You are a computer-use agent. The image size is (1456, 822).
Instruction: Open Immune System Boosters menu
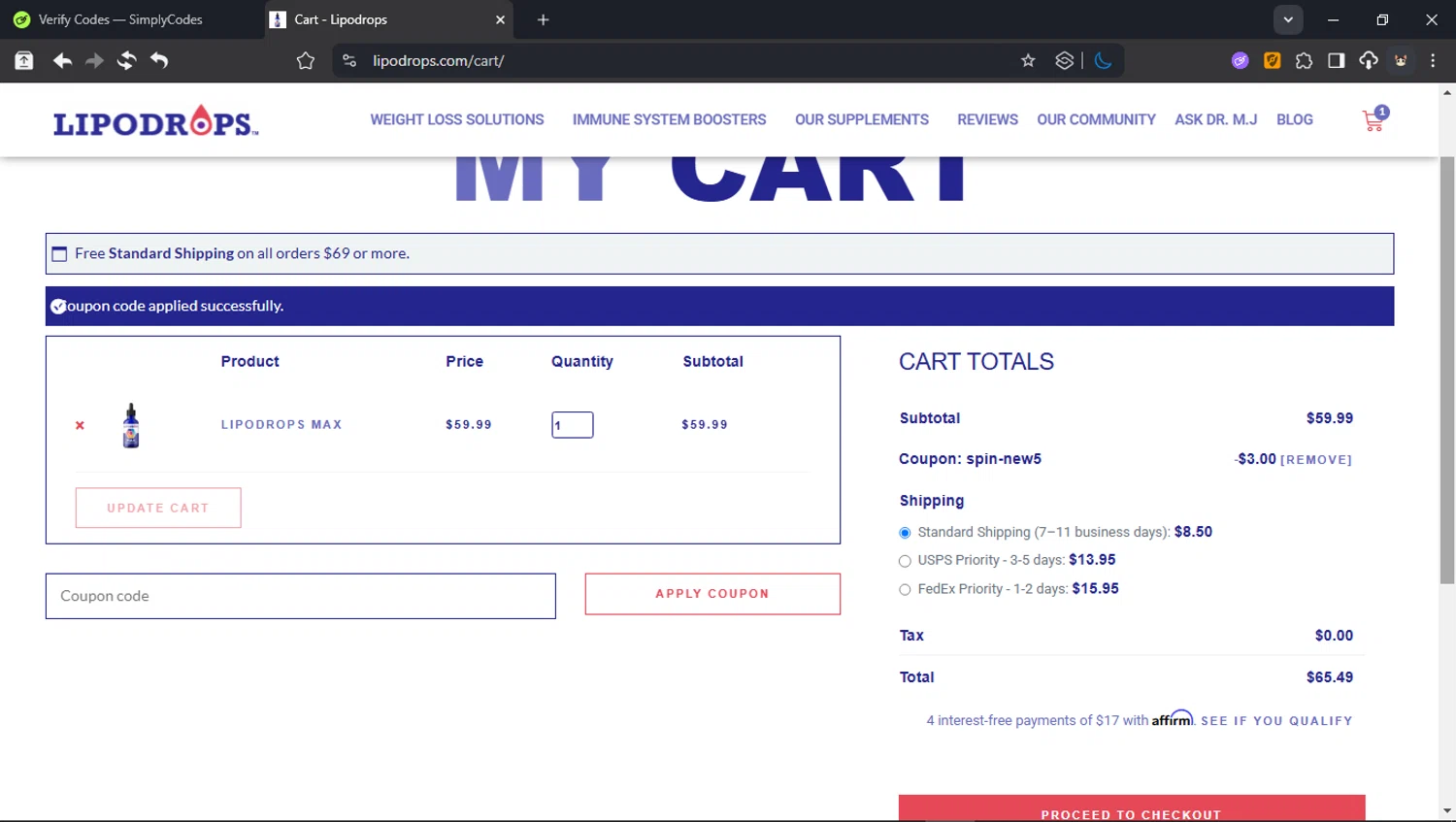click(x=669, y=119)
